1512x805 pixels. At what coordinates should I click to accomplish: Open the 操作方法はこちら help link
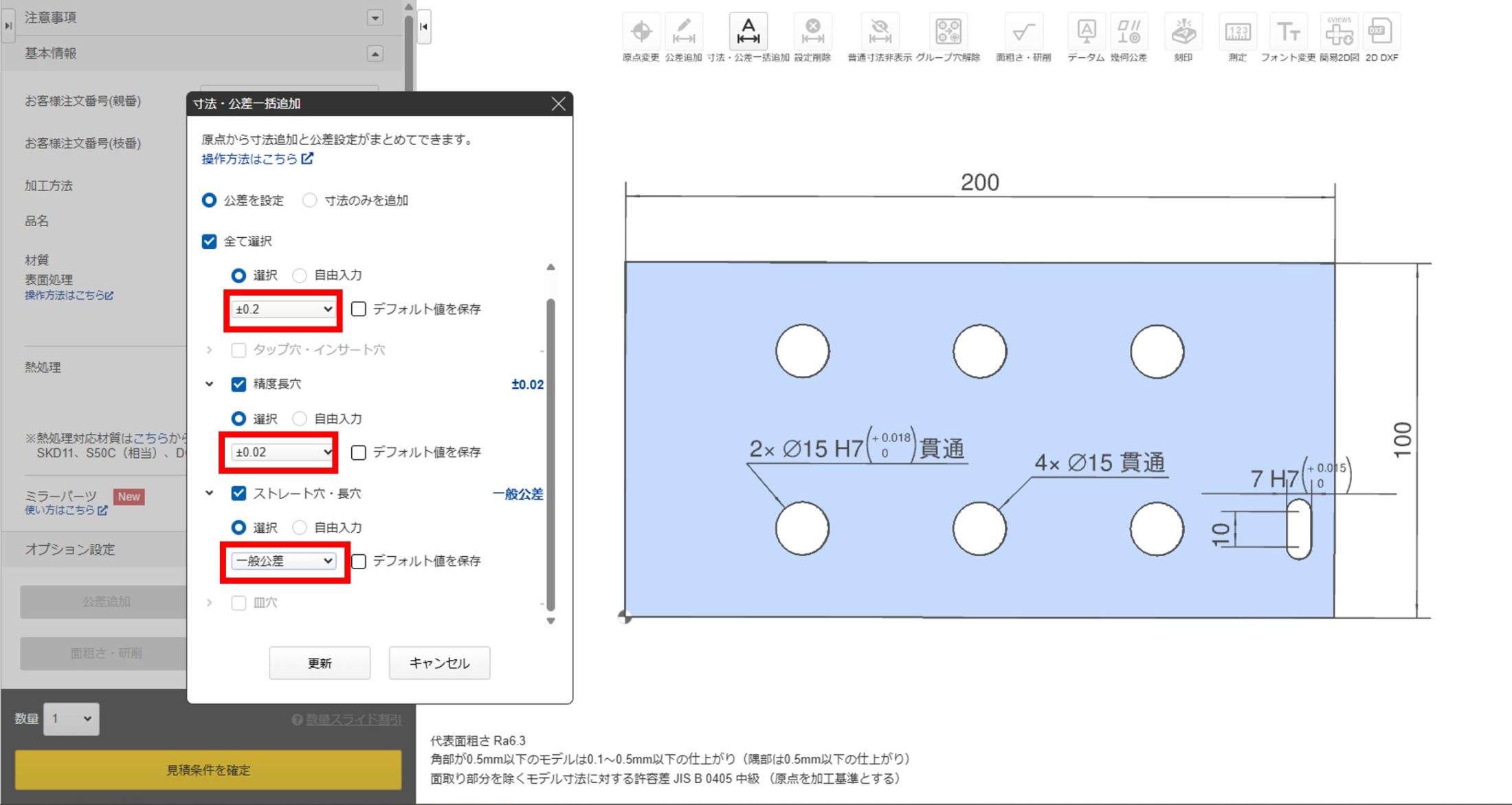click(250, 159)
